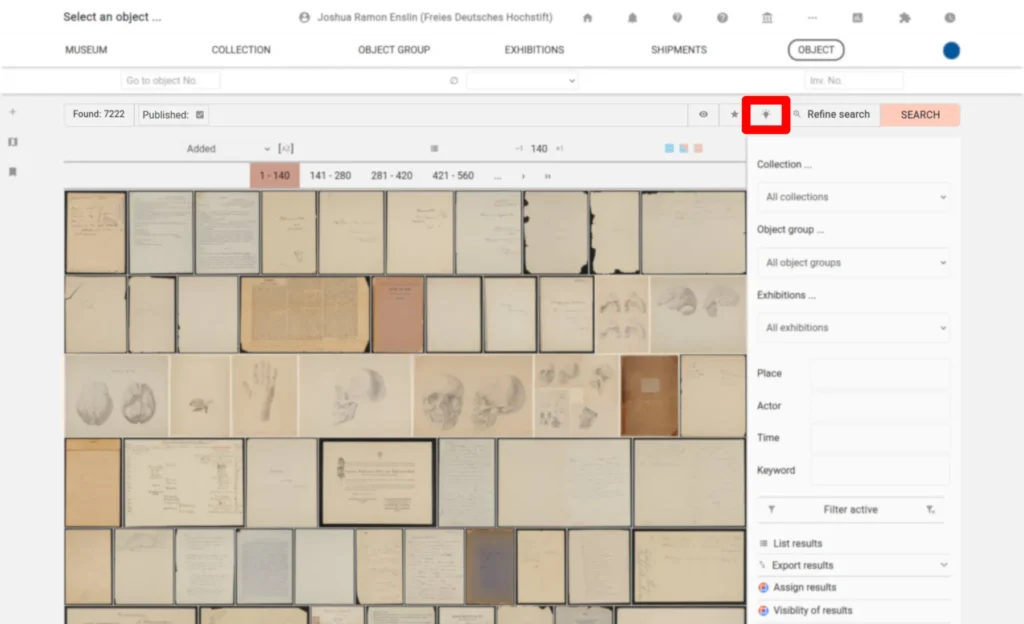Open the institution building icon

coord(767,18)
